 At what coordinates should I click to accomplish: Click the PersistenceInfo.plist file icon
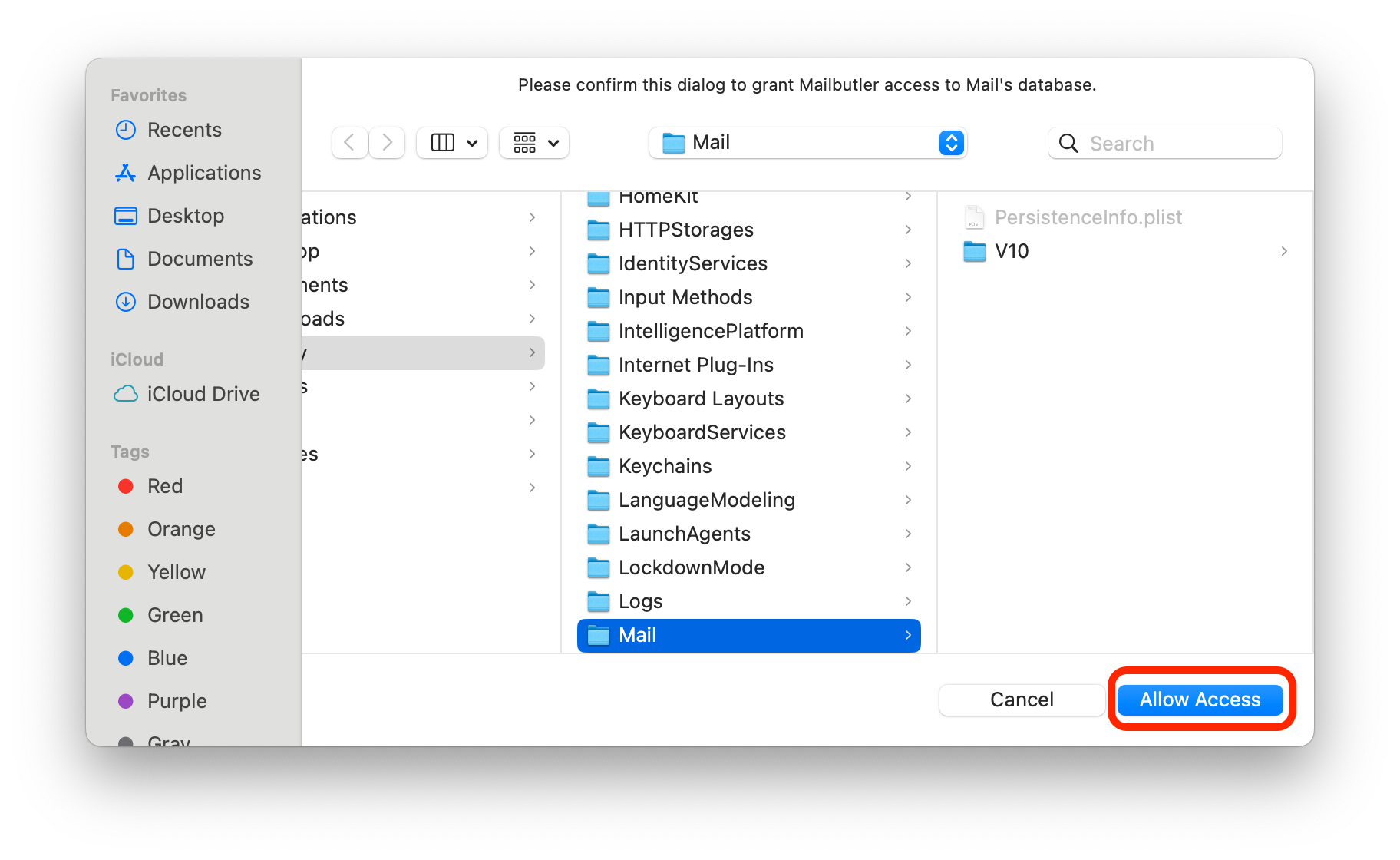click(974, 217)
